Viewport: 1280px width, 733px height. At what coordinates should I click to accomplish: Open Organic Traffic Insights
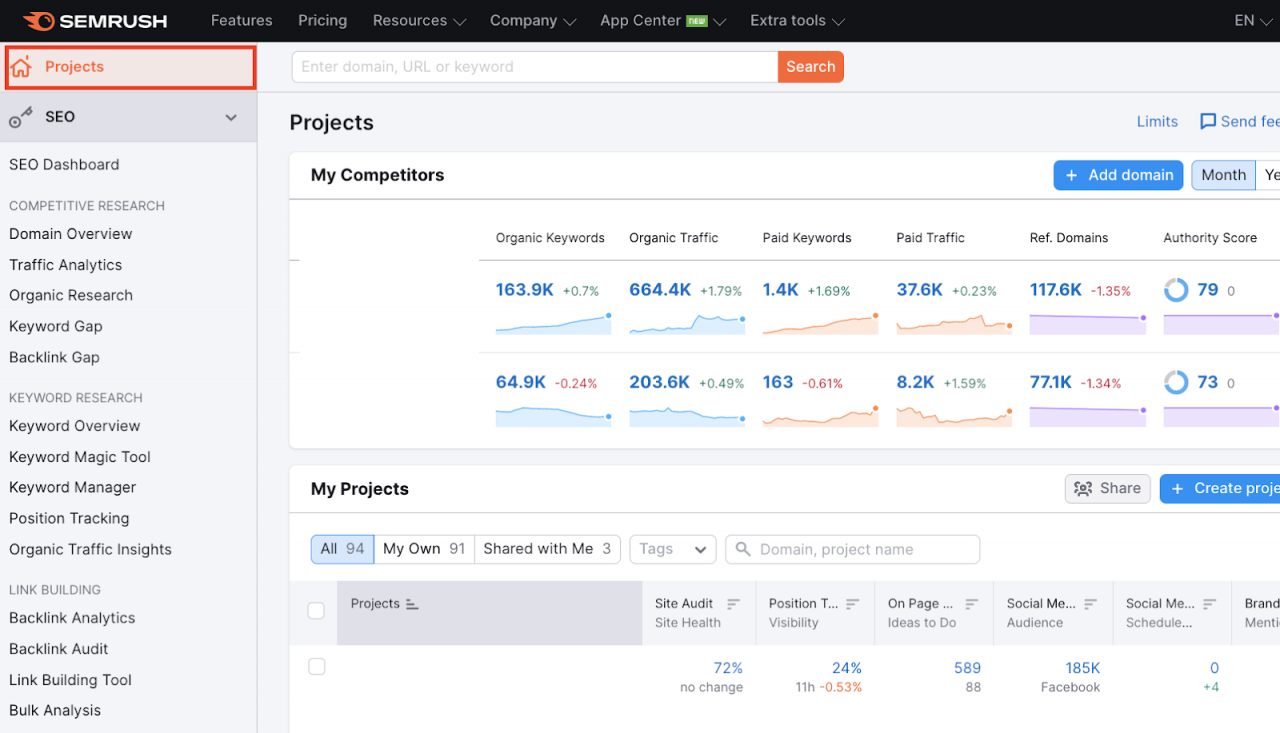(x=91, y=550)
